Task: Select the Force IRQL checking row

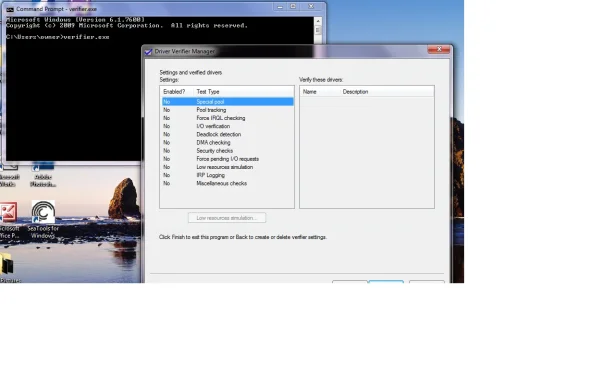Action: point(227,118)
